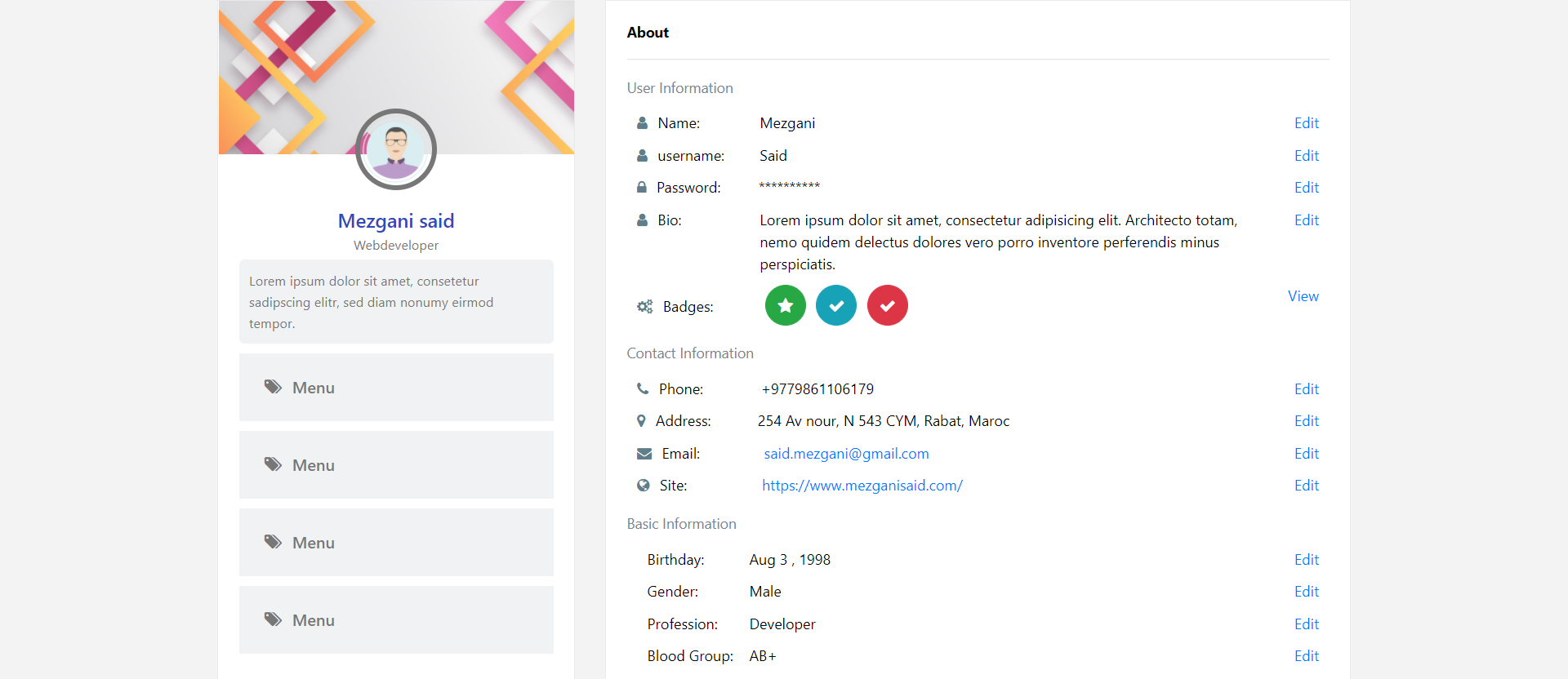This screenshot has height=679, width=1568.
Task: Click the globe icon beside Site
Action: pyautogui.click(x=644, y=485)
